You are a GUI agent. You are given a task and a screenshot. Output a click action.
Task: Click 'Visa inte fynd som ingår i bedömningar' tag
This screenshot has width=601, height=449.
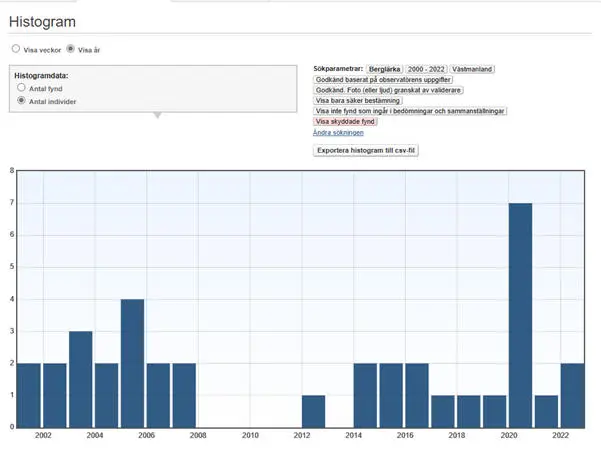tap(411, 111)
